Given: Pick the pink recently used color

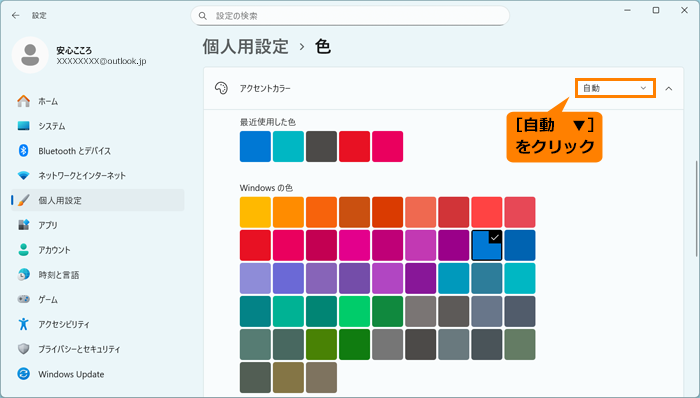Looking at the screenshot, I should tap(388, 146).
